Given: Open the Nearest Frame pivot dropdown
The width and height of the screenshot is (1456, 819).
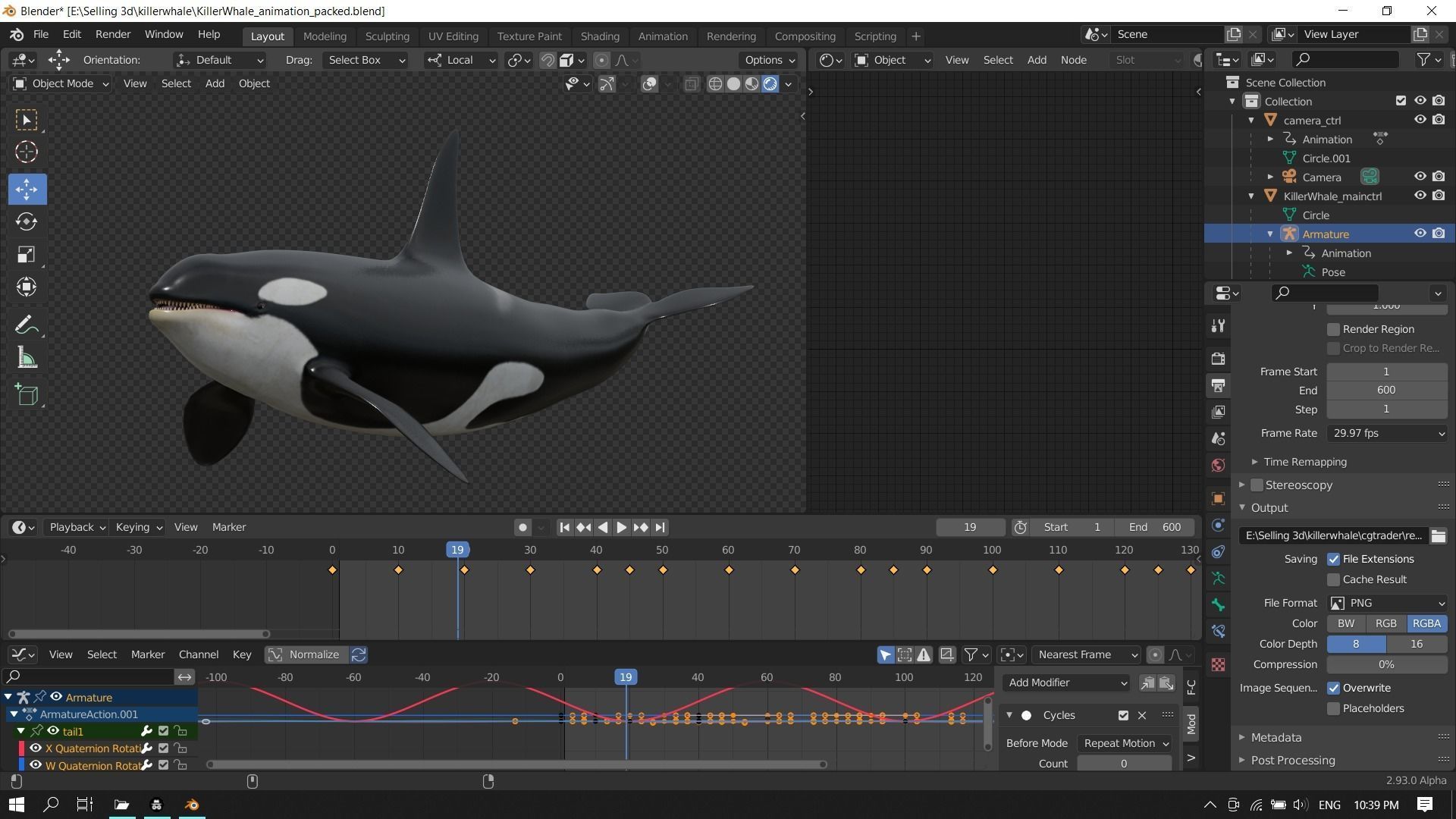Looking at the screenshot, I should coord(1085,654).
